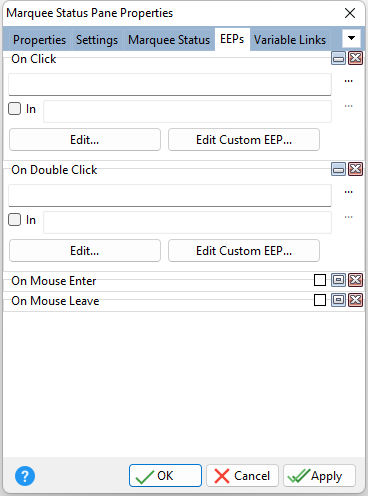This screenshot has width=368, height=496.
Task: Click the Apply button
Action: point(319,476)
